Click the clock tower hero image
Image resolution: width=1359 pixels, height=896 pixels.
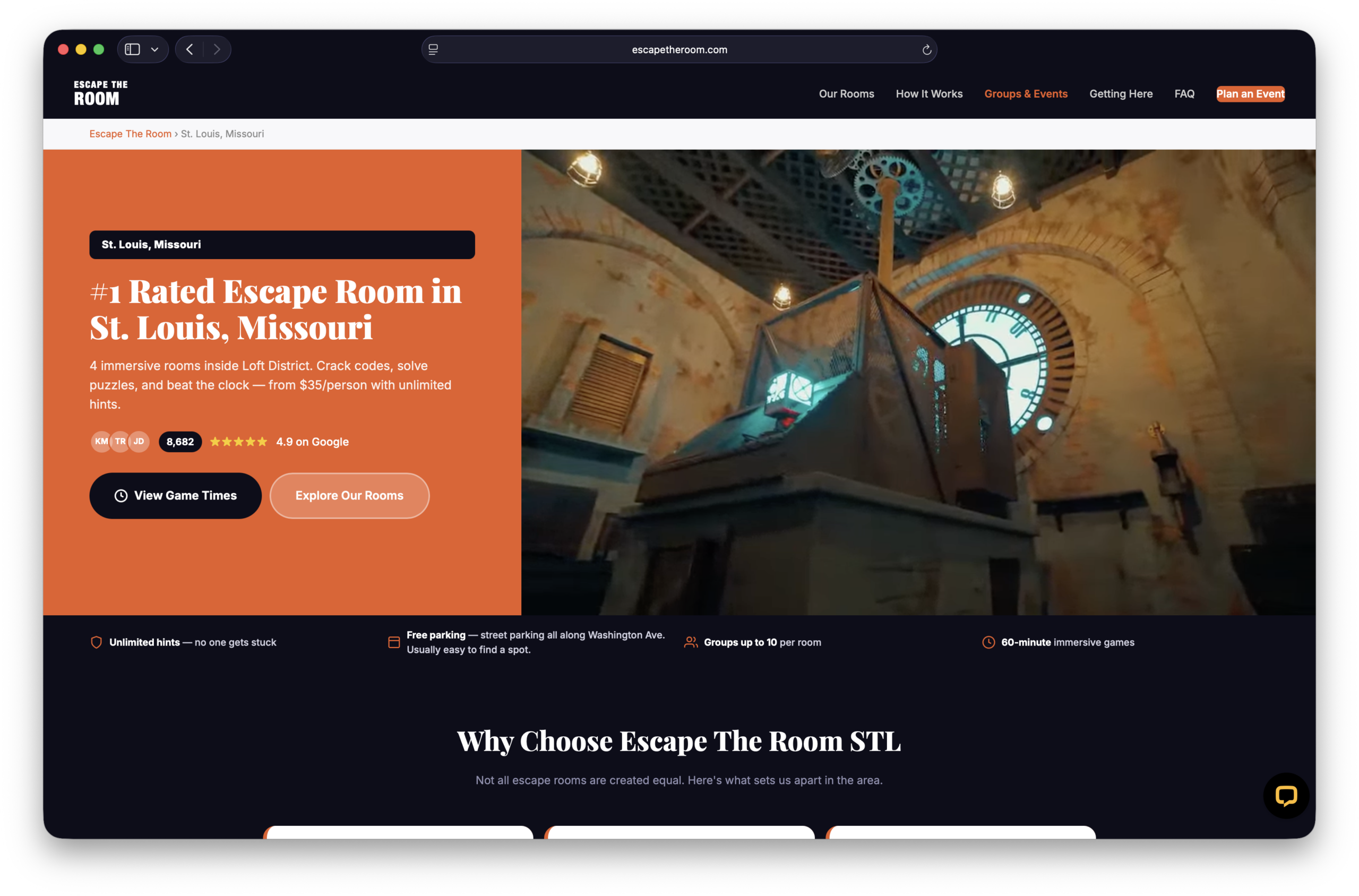pos(918,382)
